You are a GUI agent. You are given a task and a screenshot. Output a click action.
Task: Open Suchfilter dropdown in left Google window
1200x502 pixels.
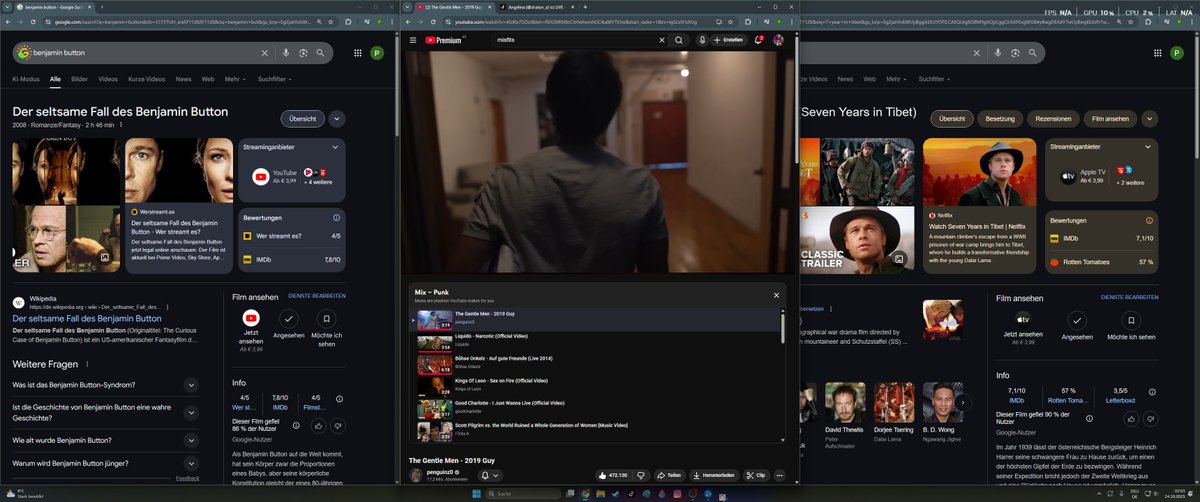click(275, 78)
